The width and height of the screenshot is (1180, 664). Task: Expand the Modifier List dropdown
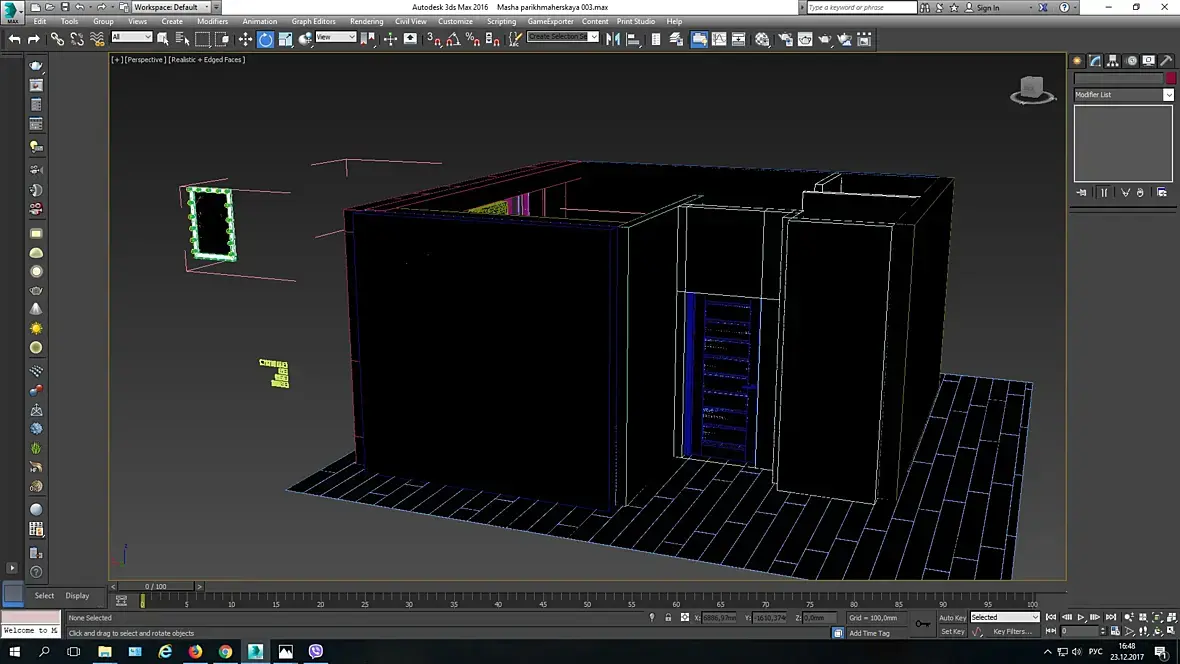pyautogui.click(x=1123, y=95)
